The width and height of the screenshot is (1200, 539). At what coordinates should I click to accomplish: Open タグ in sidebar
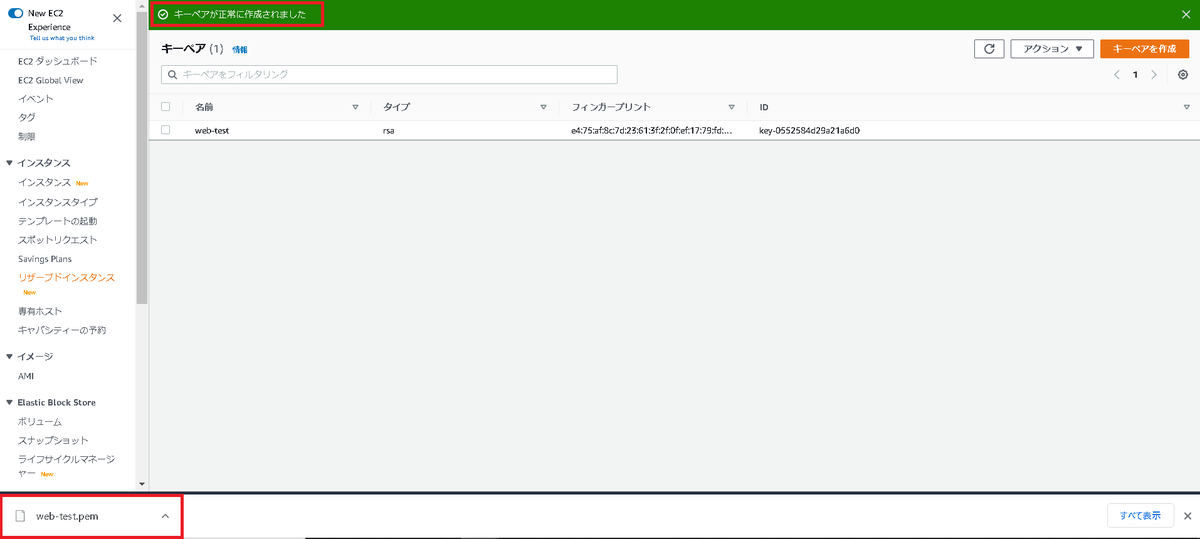coord(27,117)
